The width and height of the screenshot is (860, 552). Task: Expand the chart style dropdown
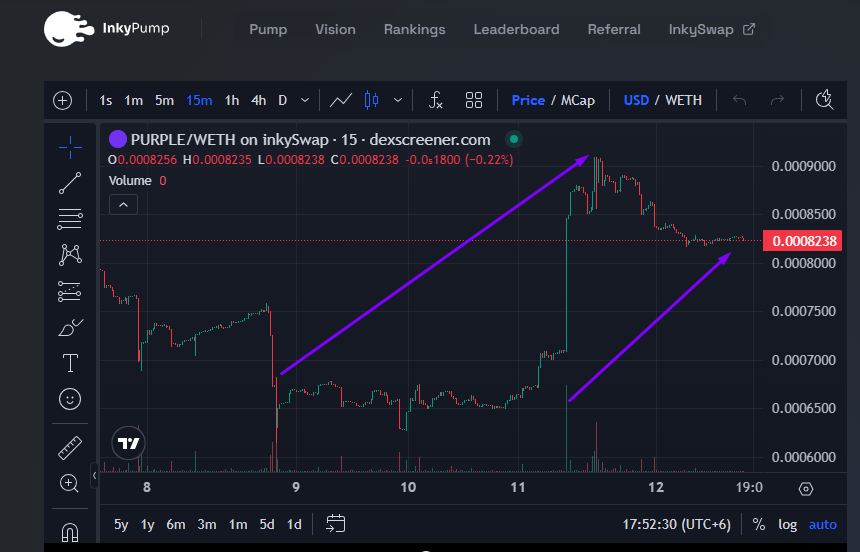398,100
